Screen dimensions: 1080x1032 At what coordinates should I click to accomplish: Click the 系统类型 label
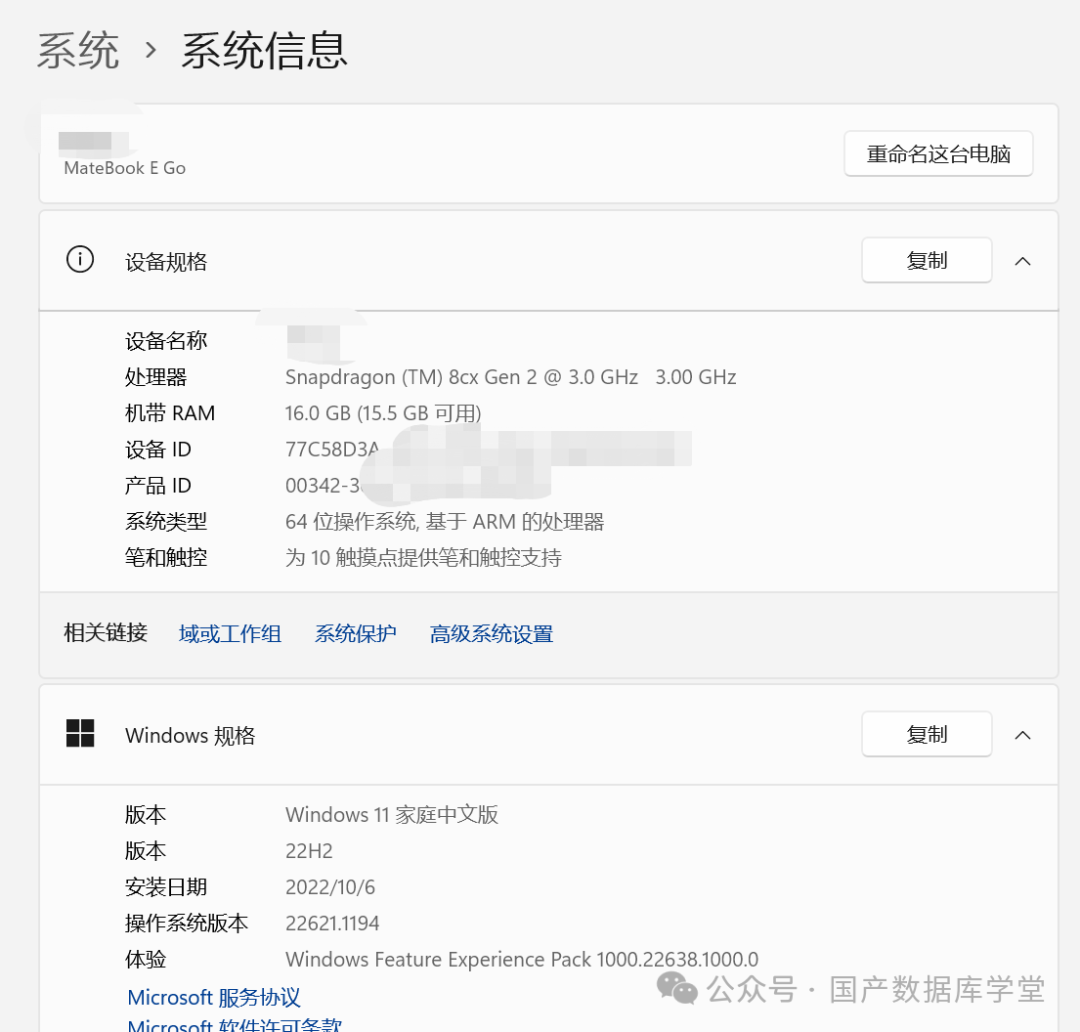166,522
